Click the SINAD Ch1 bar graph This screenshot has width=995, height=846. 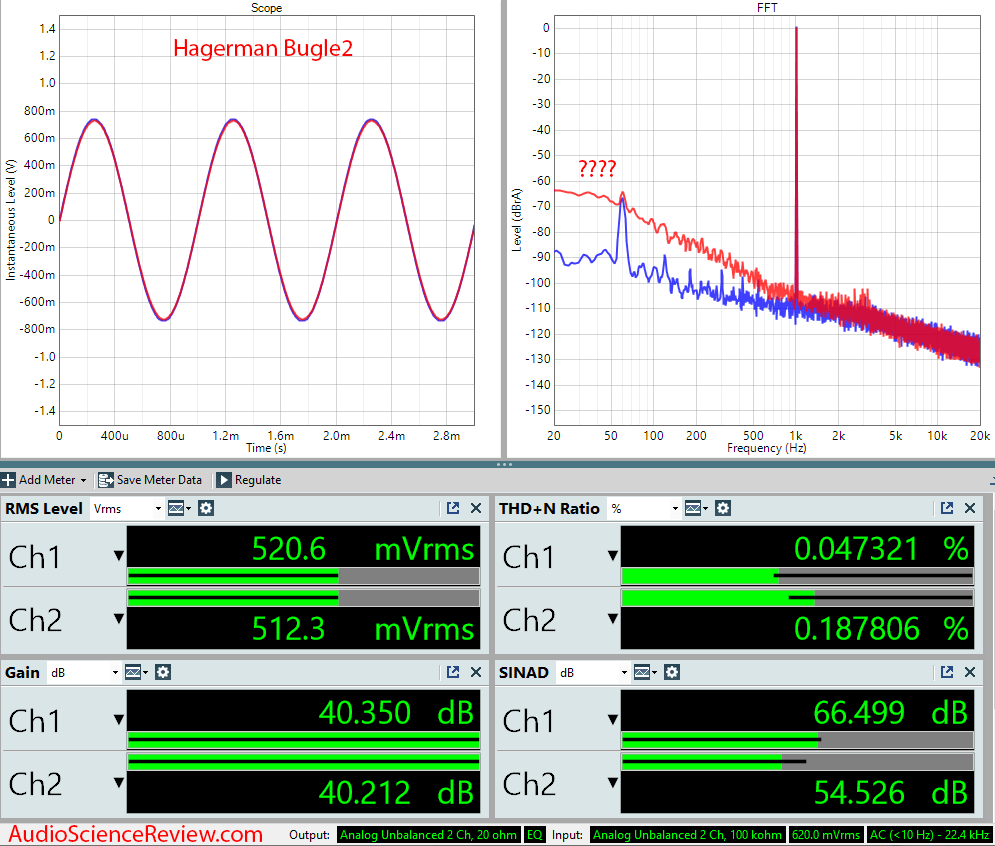[797, 740]
